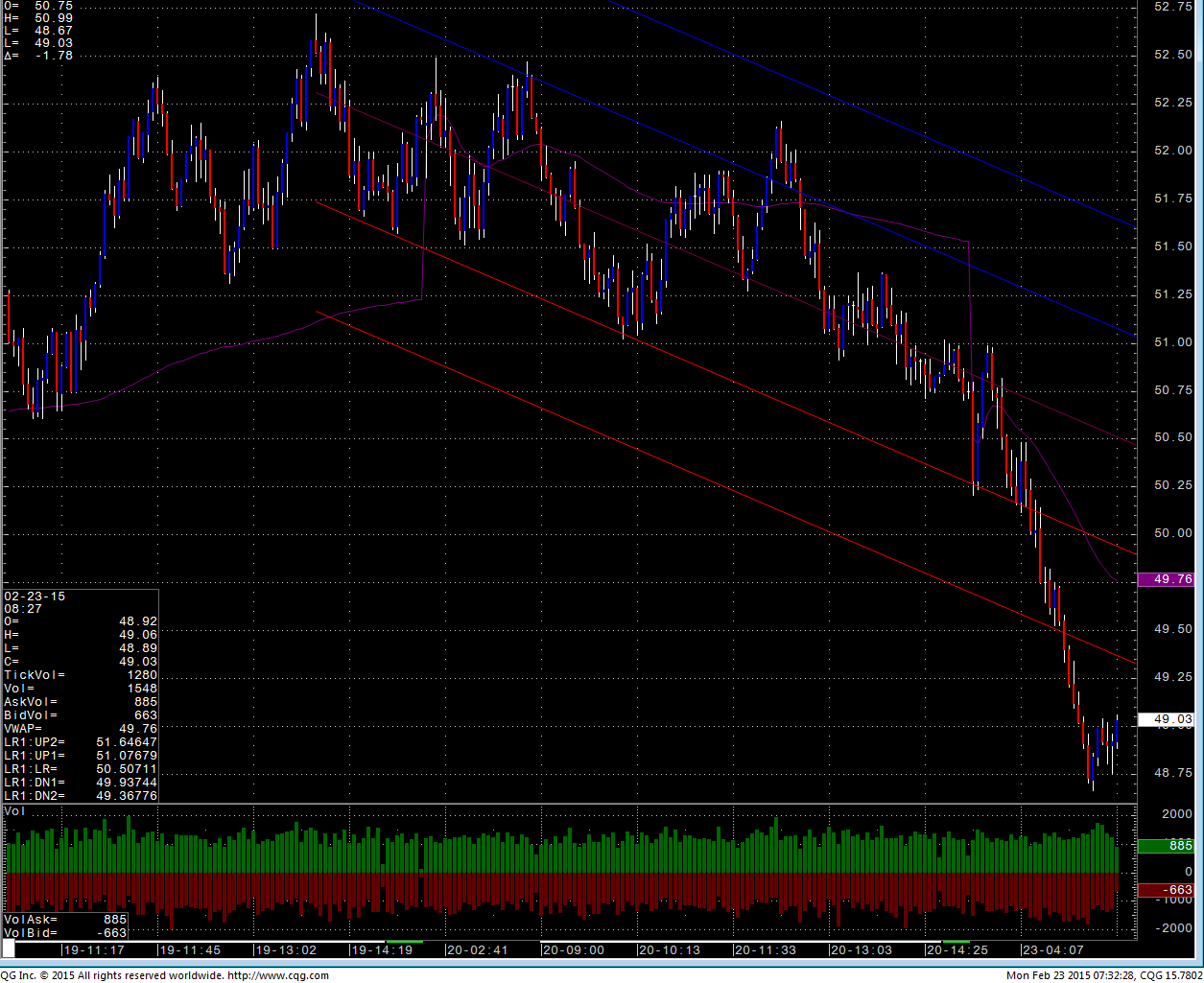
Task: Click the 51.75 price scale label
Action: pyautogui.click(x=1173, y=199)
